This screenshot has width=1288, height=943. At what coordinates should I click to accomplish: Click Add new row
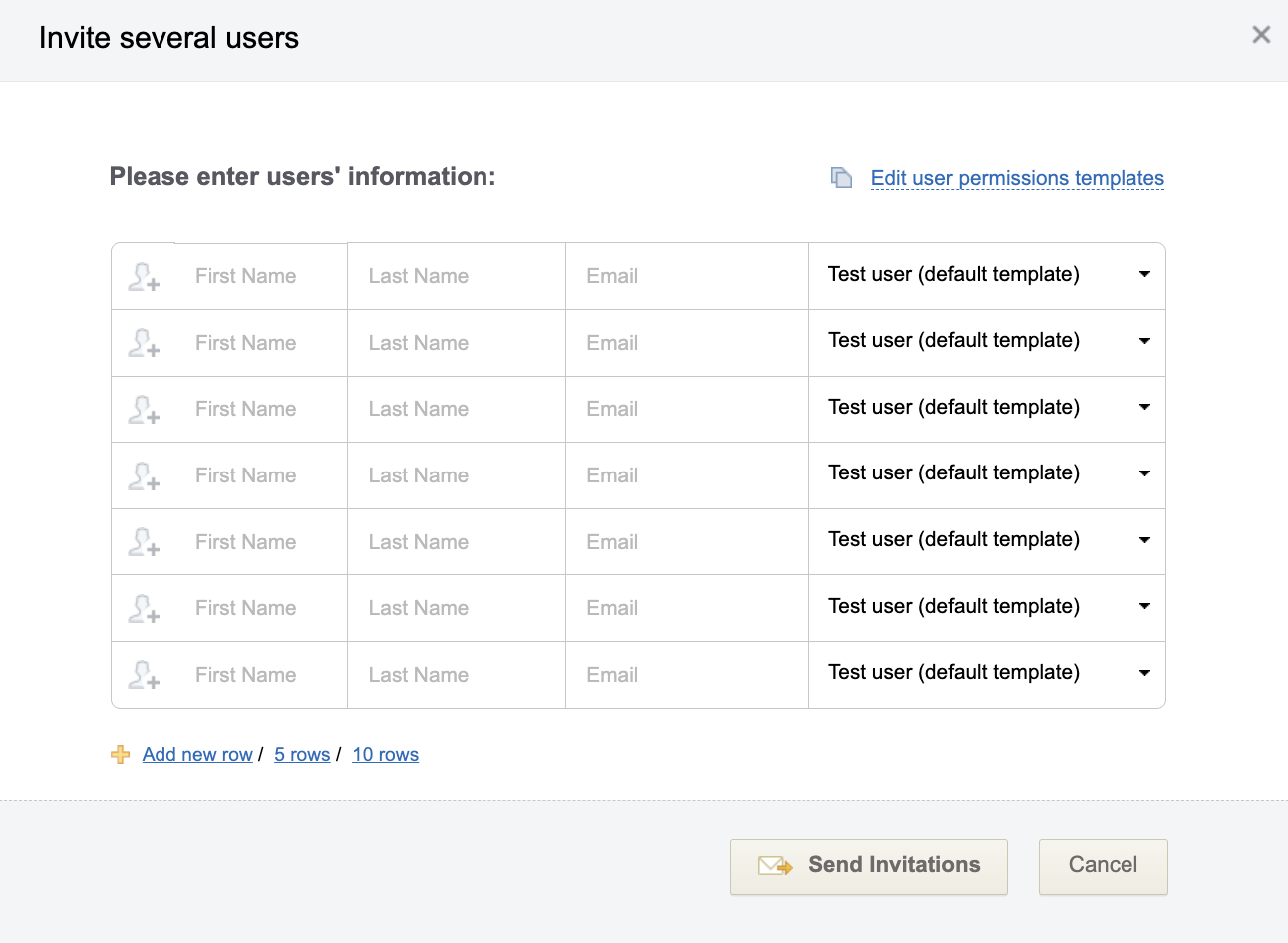pos(196,754)
